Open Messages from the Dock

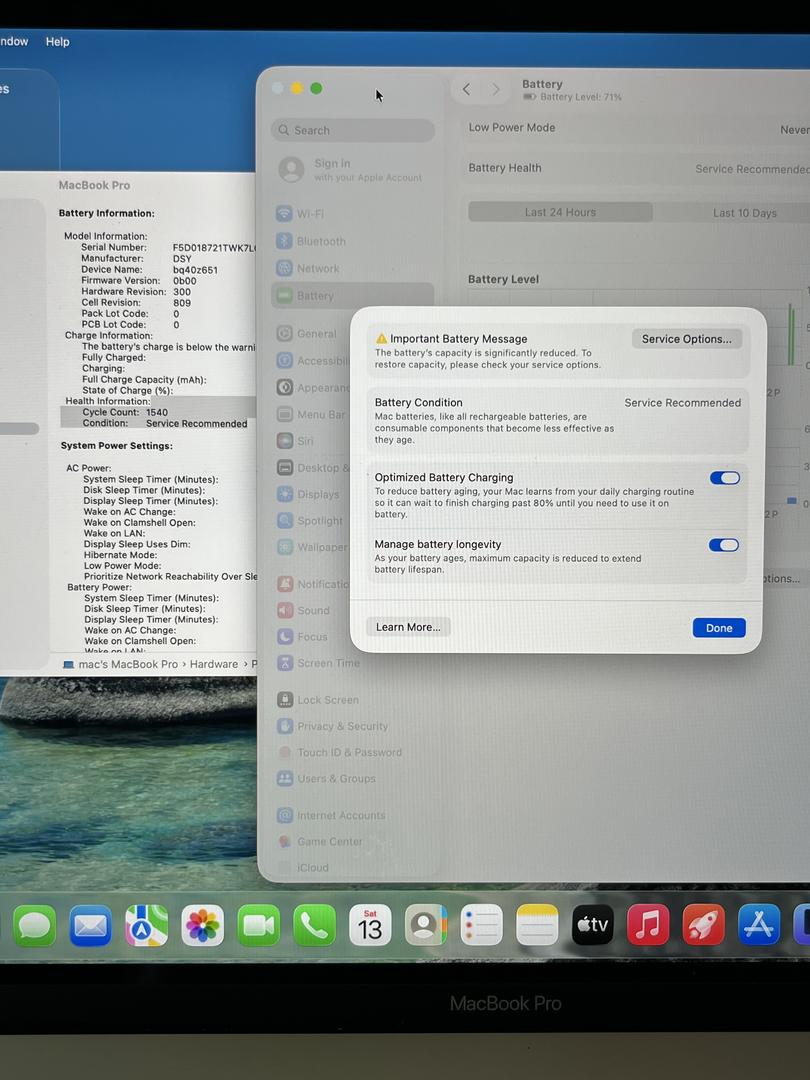coord(34,925)
